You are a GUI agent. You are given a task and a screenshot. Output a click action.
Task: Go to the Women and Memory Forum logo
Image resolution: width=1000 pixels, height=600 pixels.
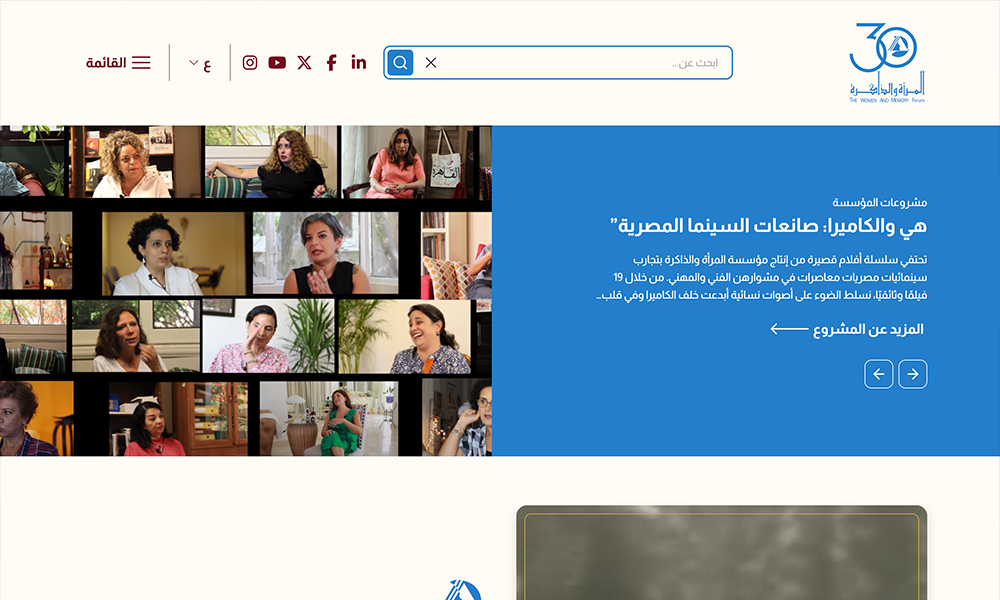coord(887,62)
